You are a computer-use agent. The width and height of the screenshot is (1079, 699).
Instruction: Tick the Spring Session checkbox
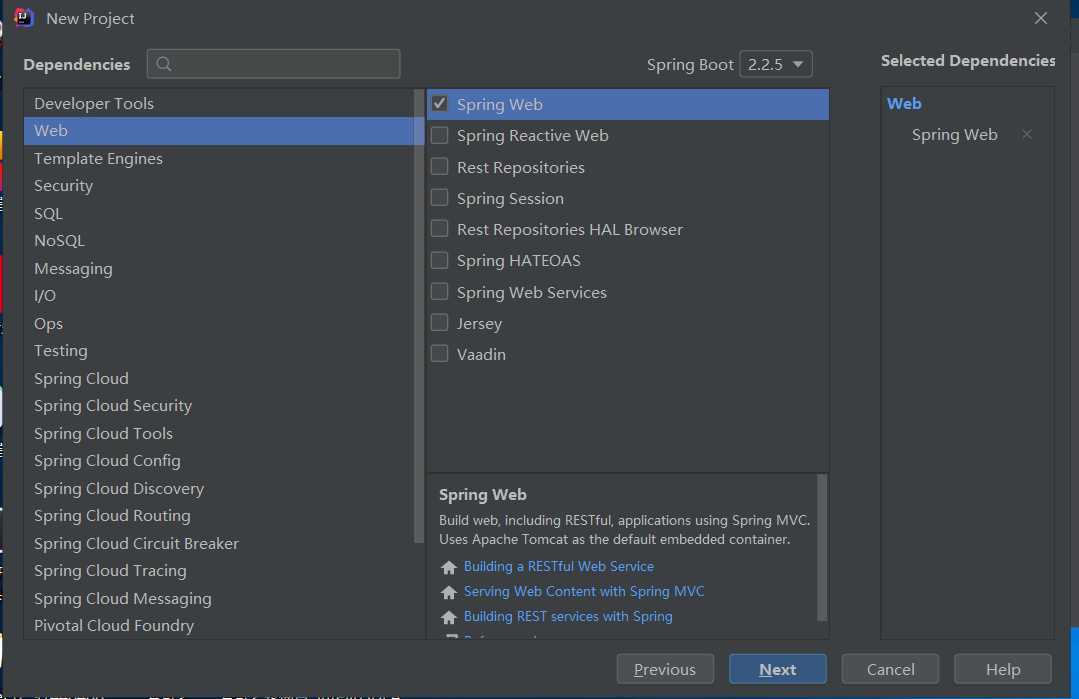(440, 198)
